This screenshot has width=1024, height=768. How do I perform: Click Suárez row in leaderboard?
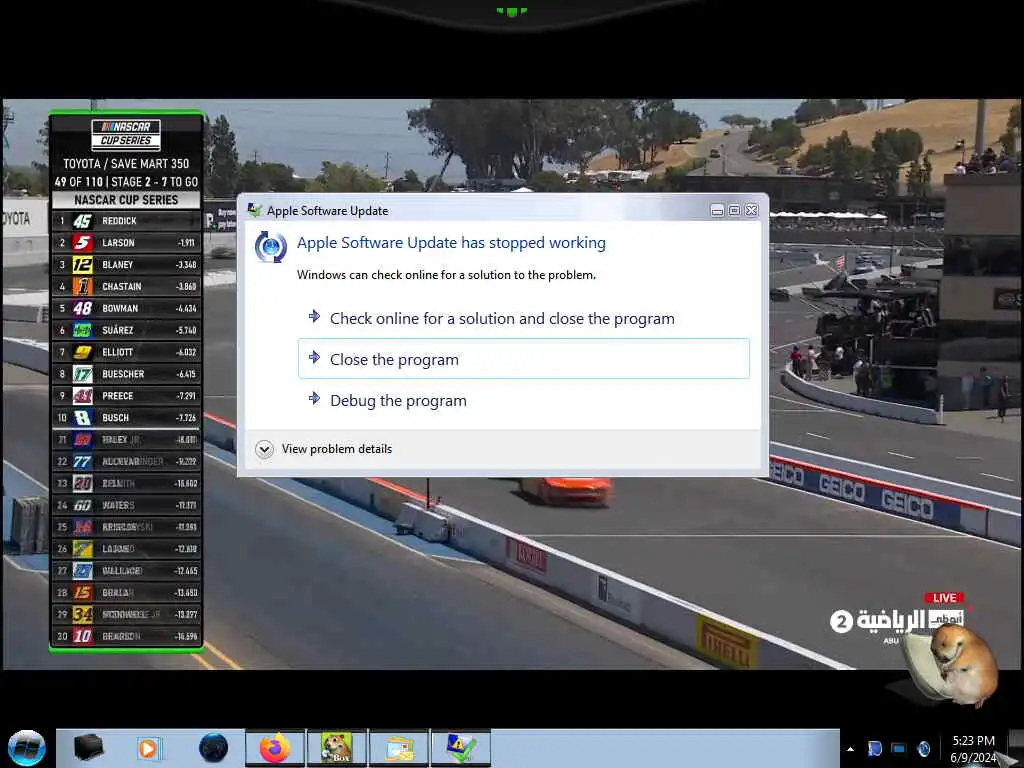pyautogui.click(x=126, y=330)
